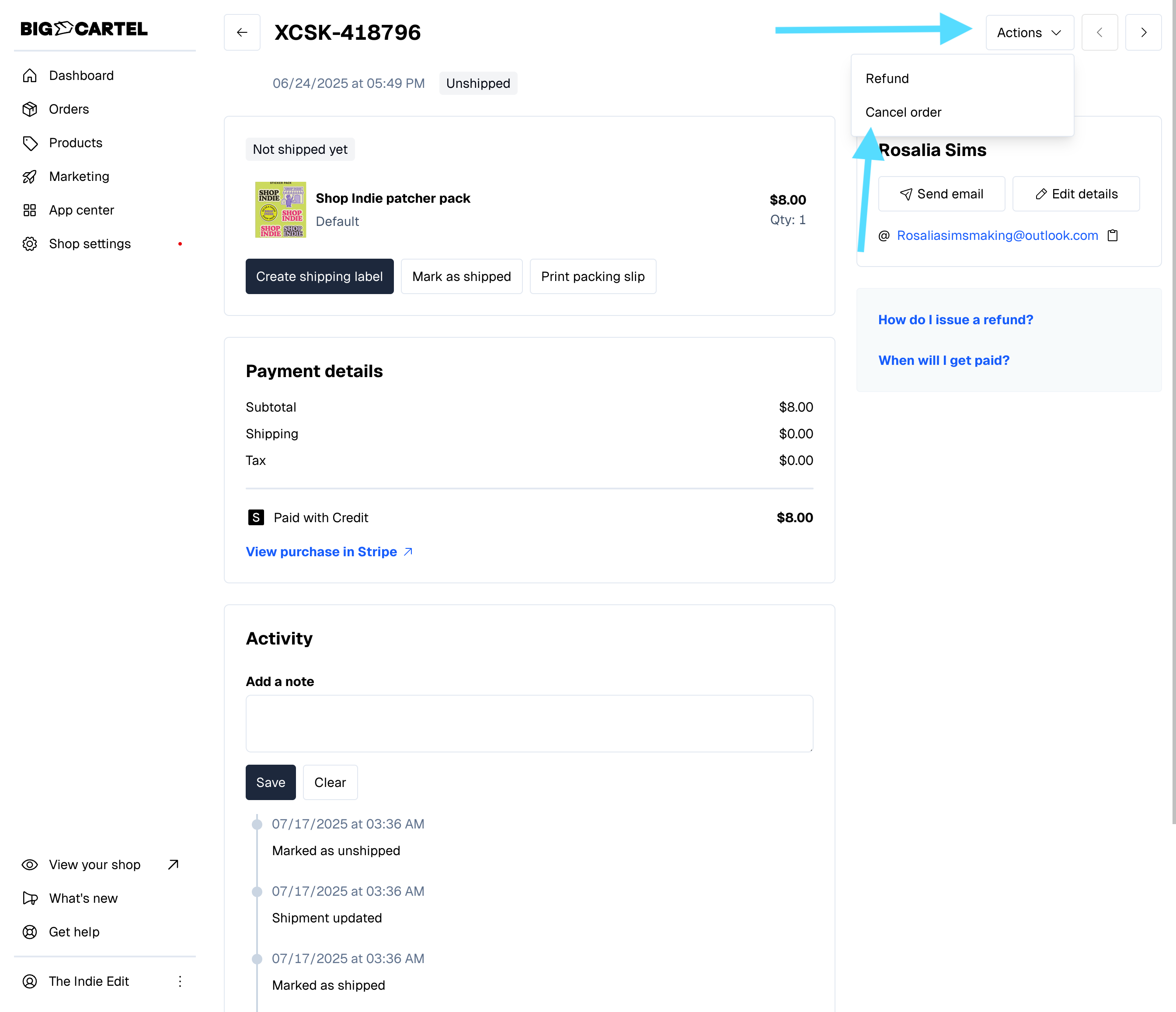Check What's new announcements
The width and height of the screenshot is (1176, 1012).
[x=83, y=898]
